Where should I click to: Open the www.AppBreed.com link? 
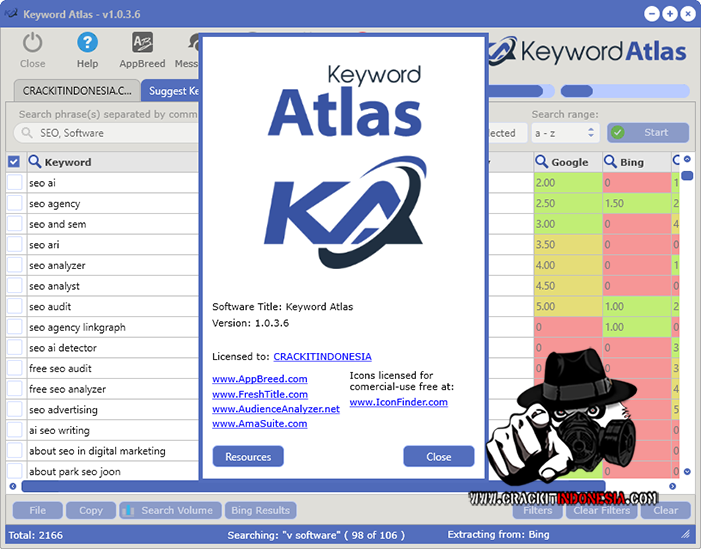260,379
